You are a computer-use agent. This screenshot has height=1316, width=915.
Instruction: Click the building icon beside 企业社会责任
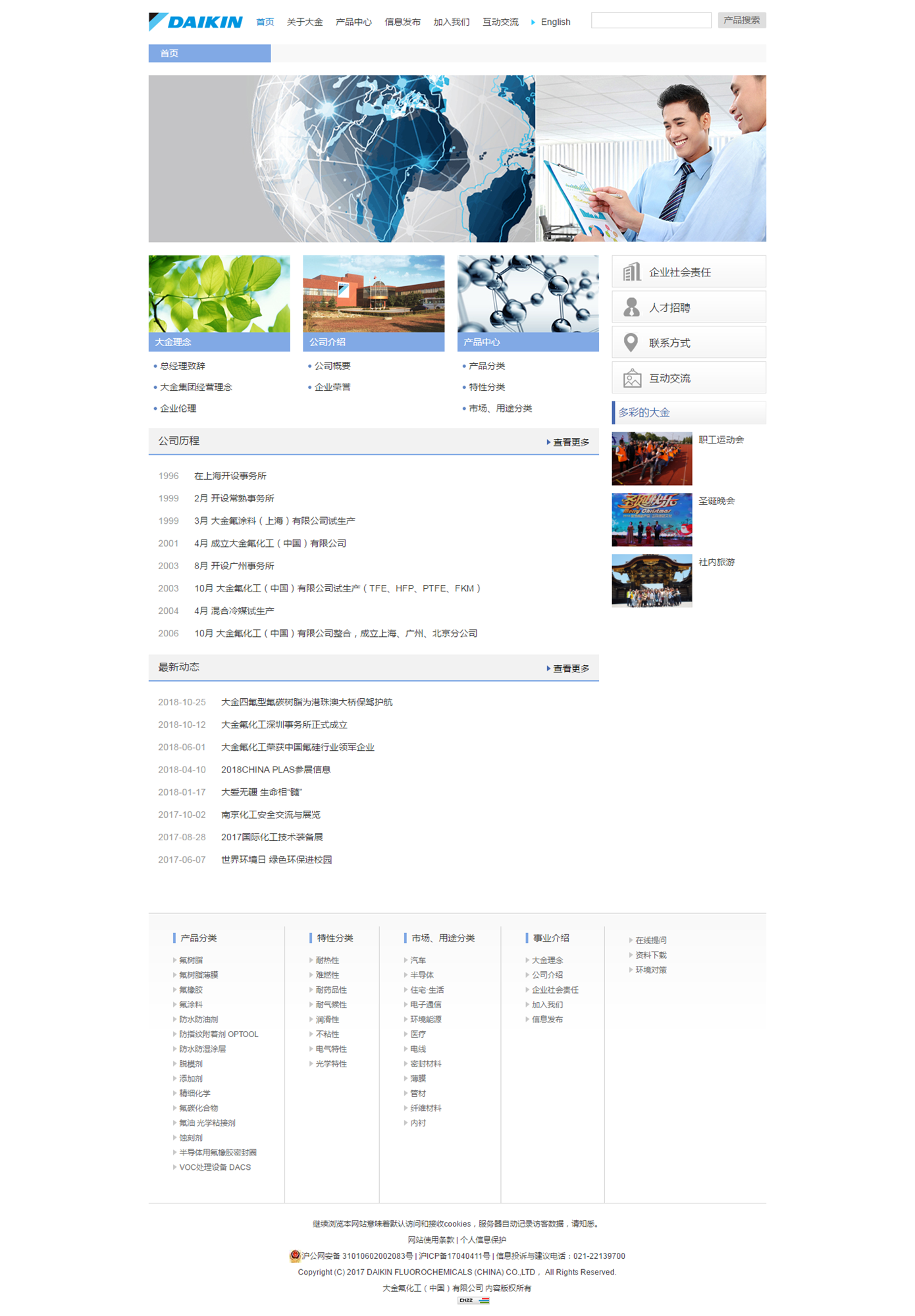tap(632, 272)
